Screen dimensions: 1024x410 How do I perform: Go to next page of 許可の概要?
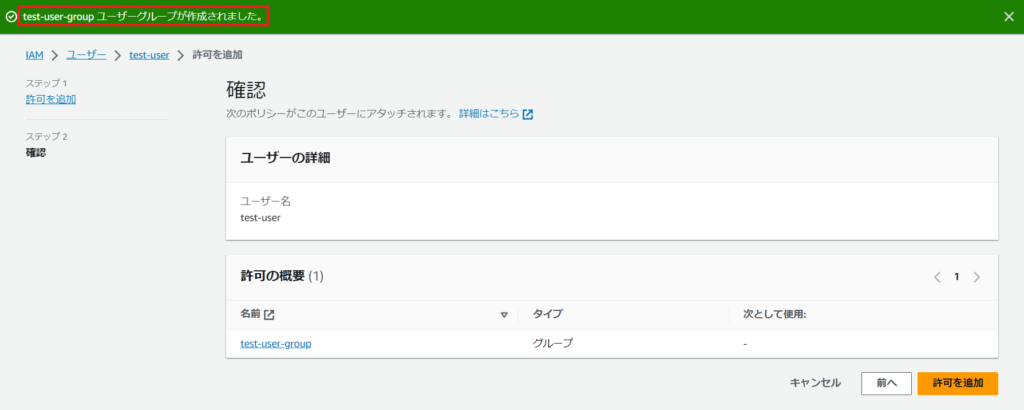[976, 277]
